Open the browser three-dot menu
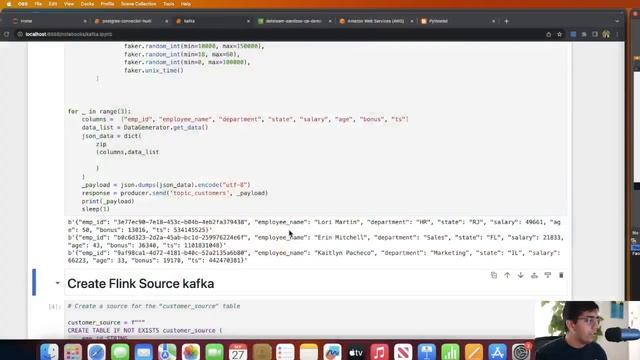The height and width of the screenshot is (360, 640). 617,34
